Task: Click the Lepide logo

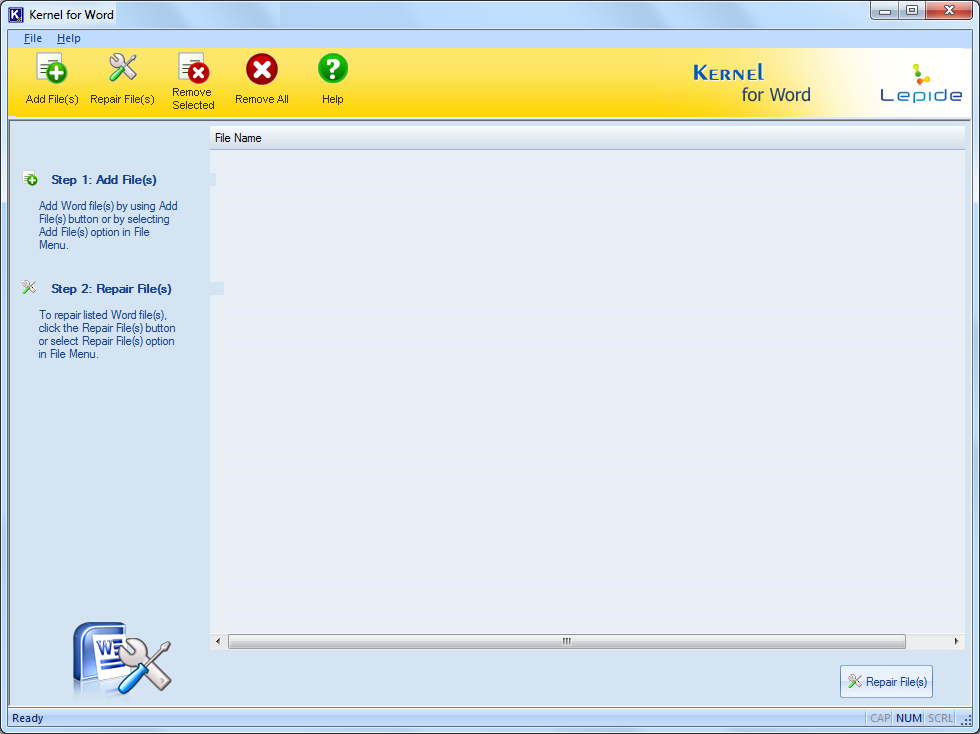Action: click(x=921, y=83)
